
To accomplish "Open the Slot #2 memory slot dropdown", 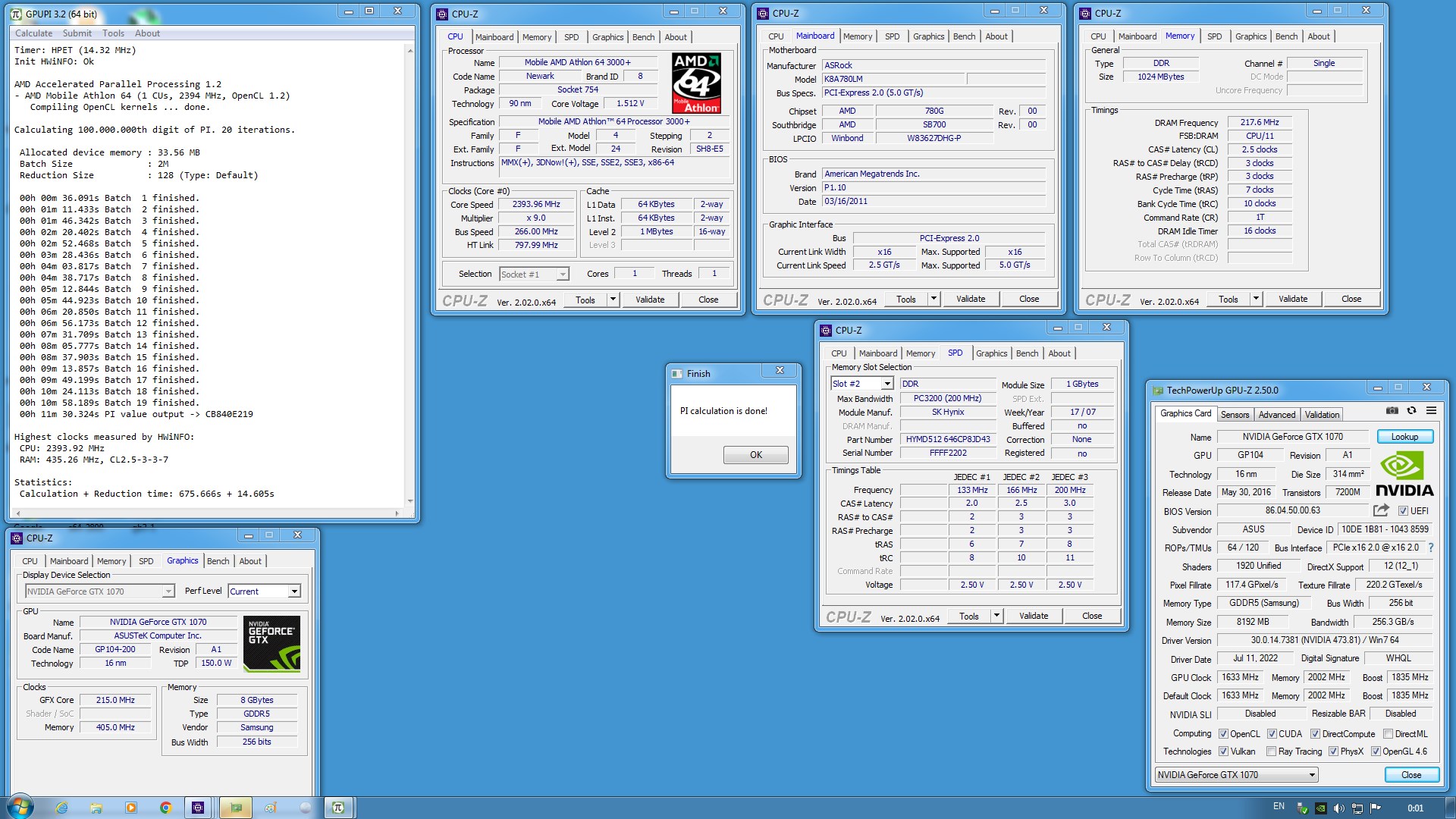I will tap(862, 384).
